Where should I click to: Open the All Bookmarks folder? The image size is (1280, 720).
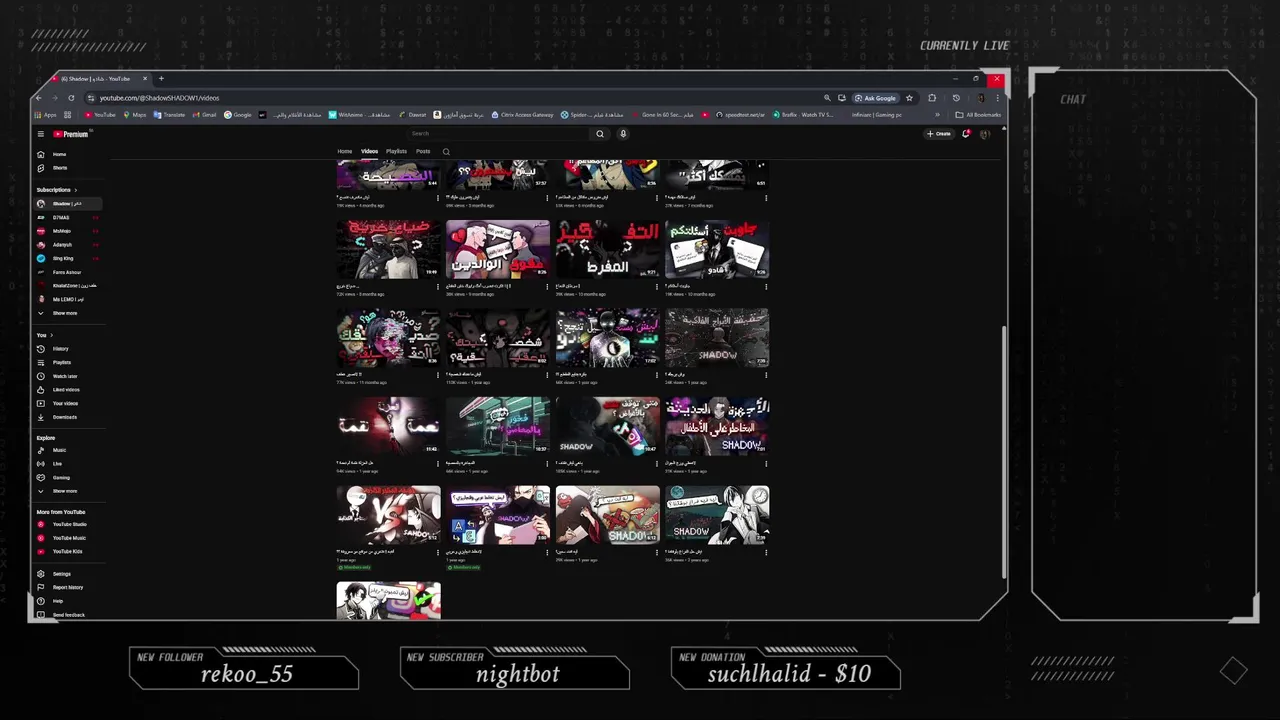coord(979,115)
